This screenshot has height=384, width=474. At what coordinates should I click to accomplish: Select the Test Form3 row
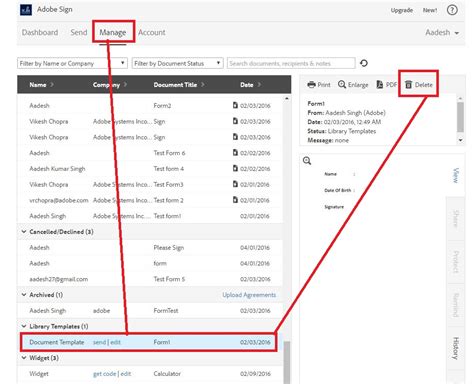[150, 184]
